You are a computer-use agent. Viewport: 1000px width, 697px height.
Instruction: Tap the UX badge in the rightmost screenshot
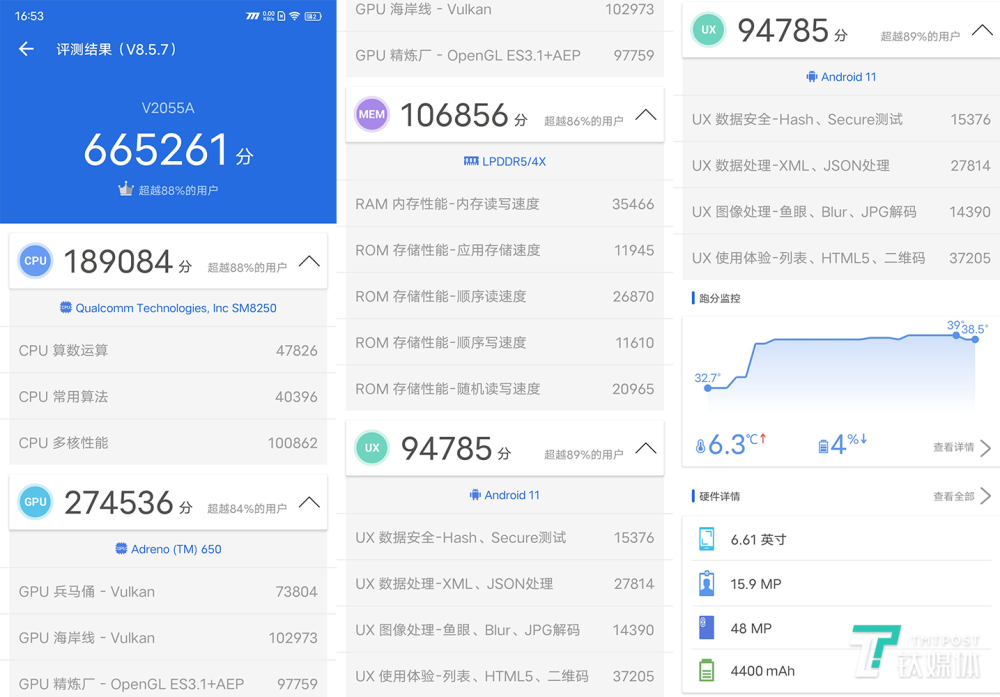pyautogui.click(x=709, y=29)
